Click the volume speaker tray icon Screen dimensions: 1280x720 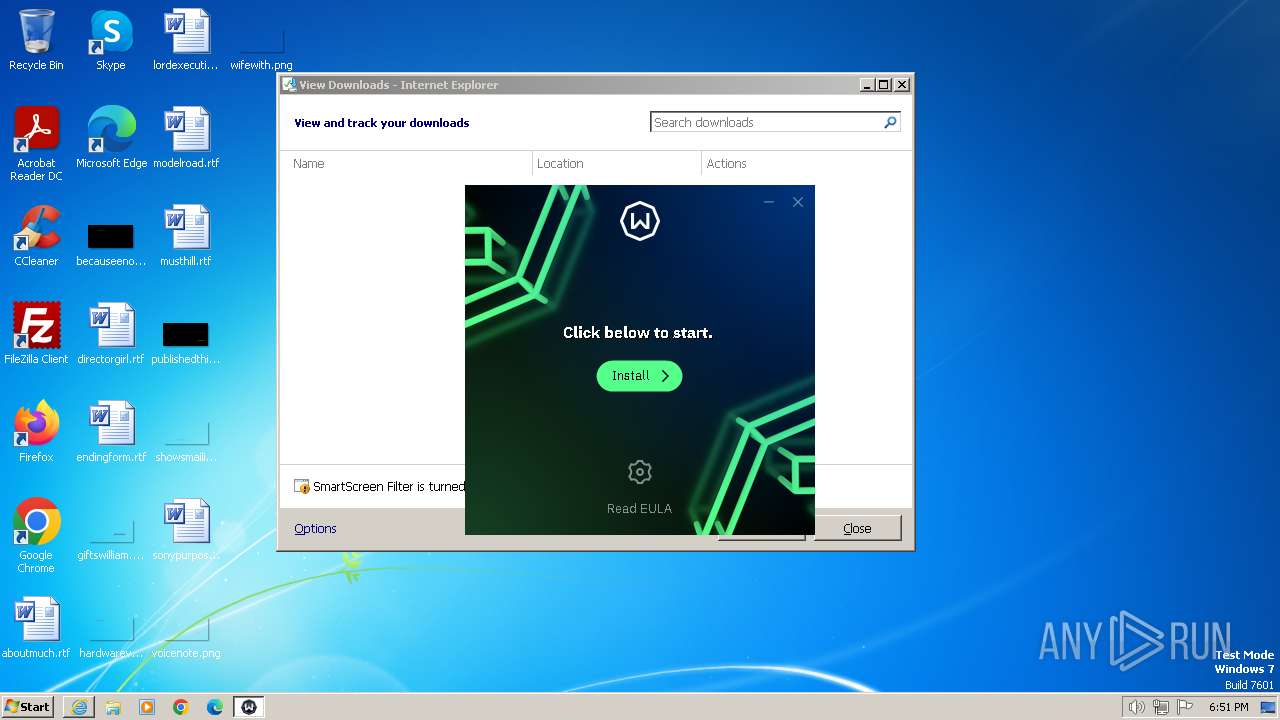(x=1136, y=707)
